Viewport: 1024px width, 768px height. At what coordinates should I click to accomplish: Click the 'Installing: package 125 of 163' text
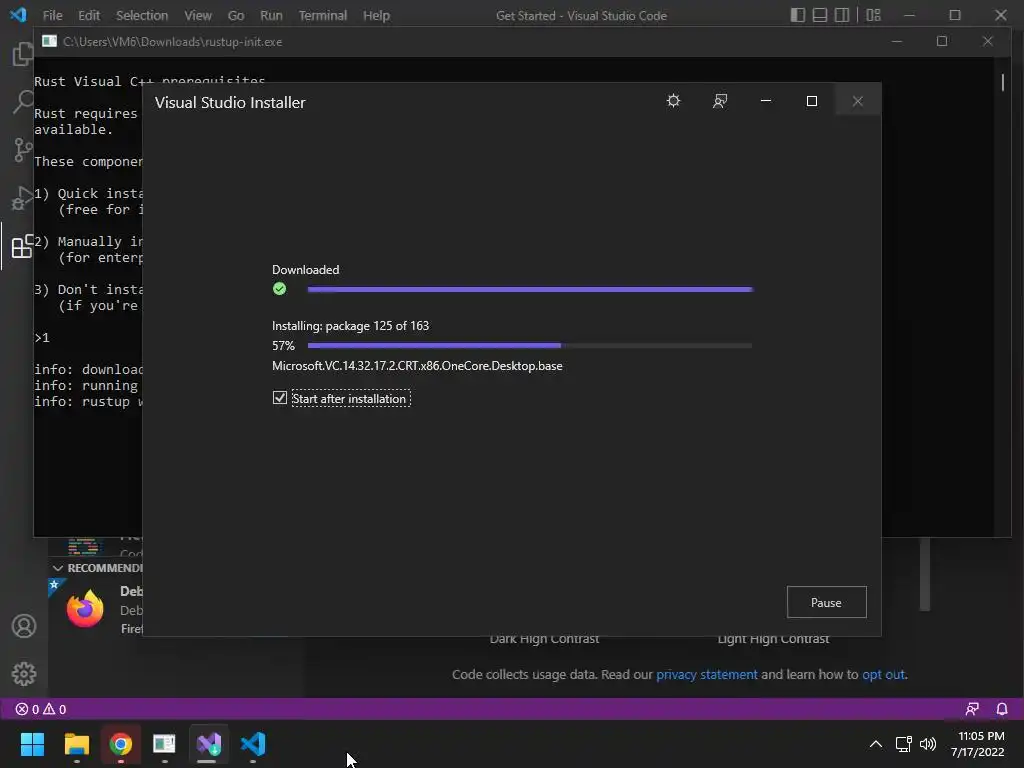tap(351, 326)
